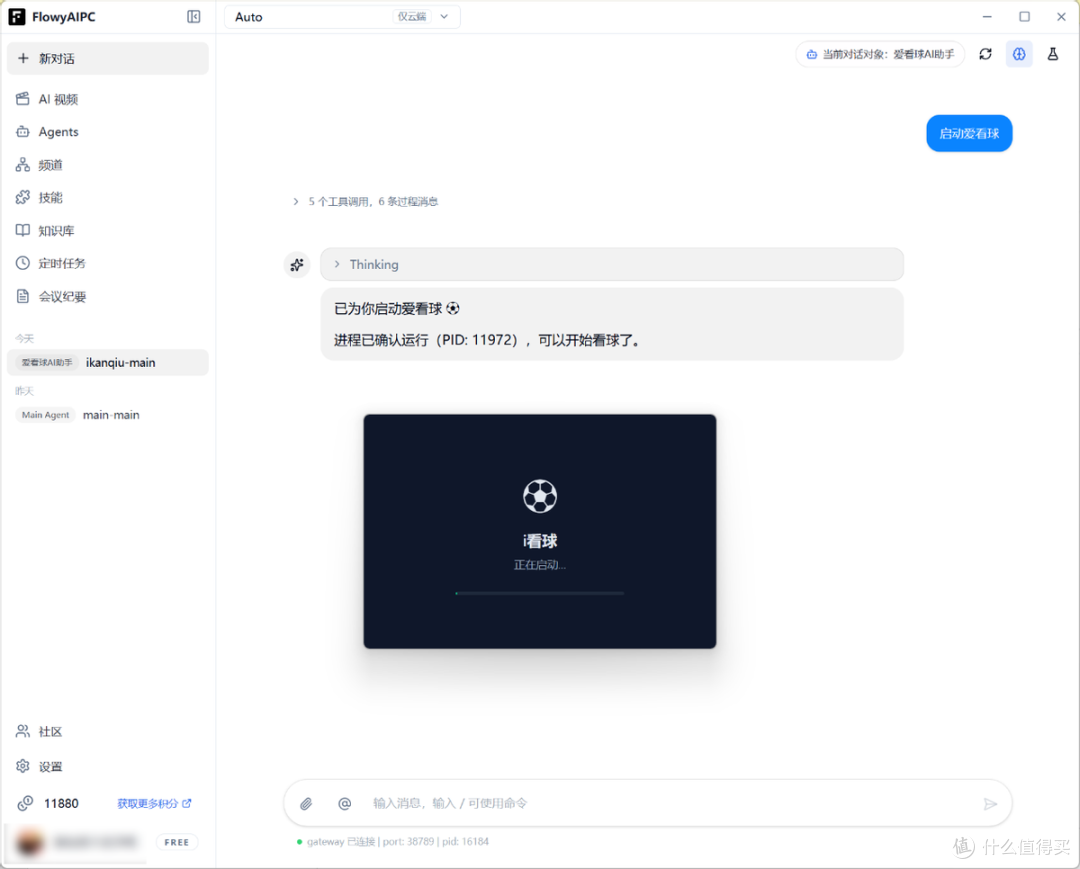Click the FREE plan badge

pyautogui.click(x=176, y=842)
